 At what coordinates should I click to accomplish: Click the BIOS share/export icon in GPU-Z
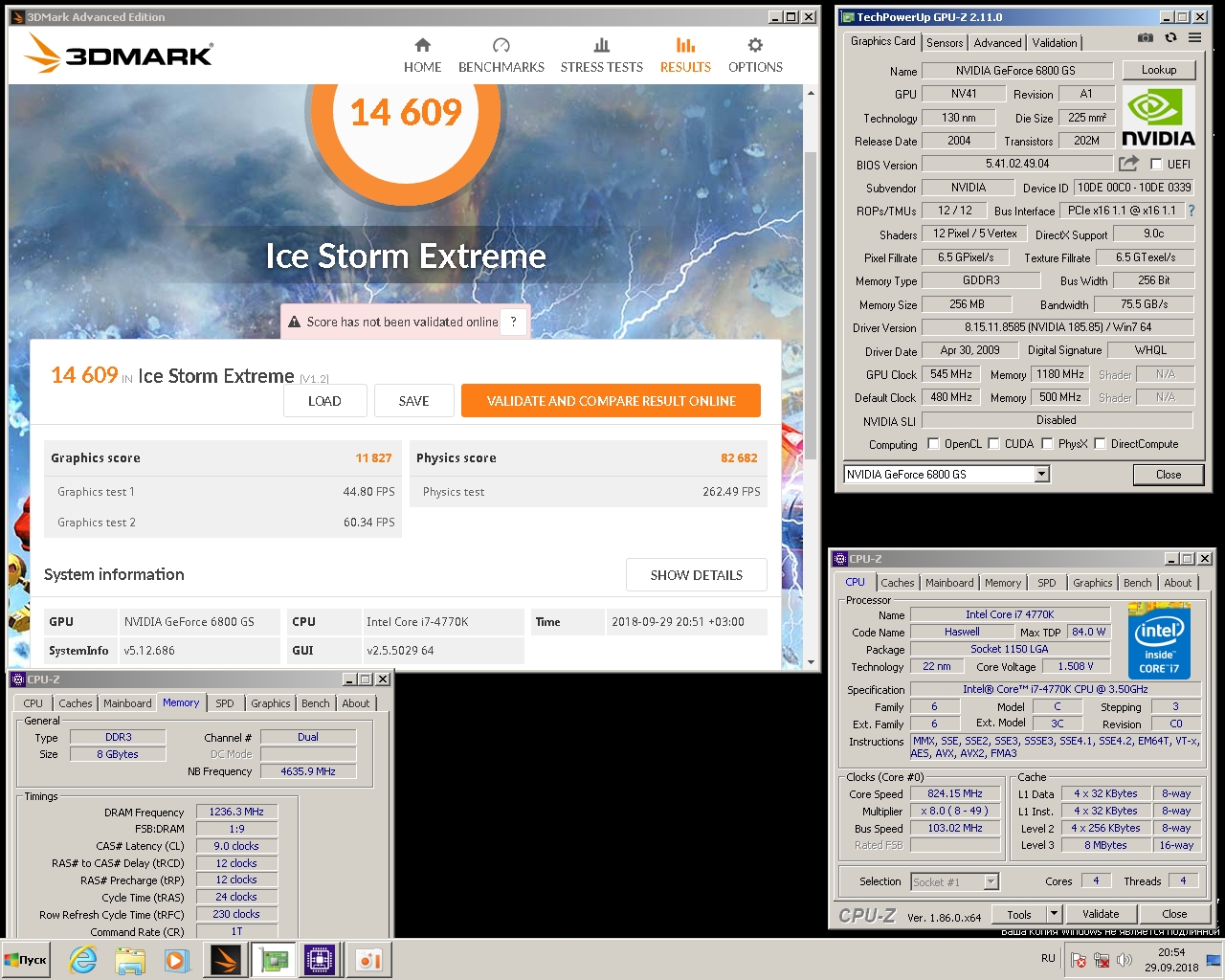point(1128,164)
